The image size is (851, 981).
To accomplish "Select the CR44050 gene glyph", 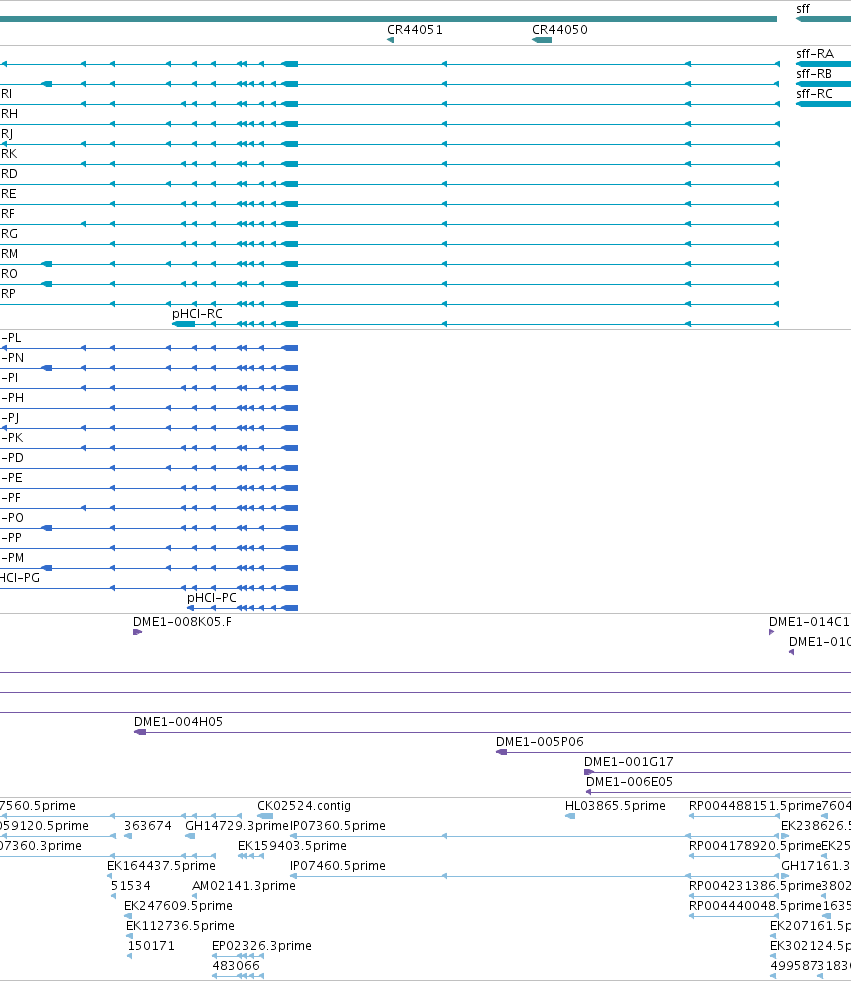I will coord(542,40).
